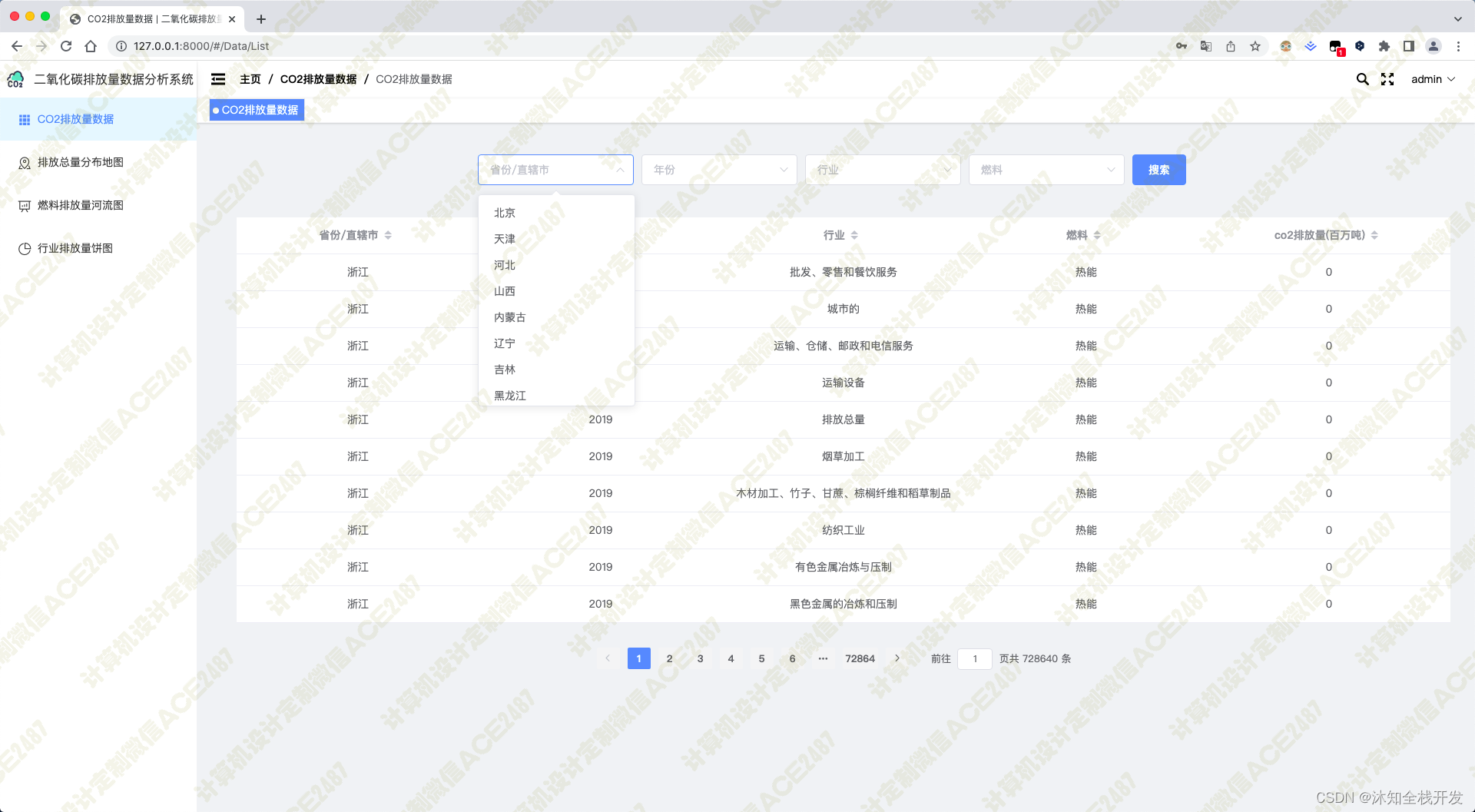Click pagination ellipsis more pages

pyautogui.click(x=823, y=658)
